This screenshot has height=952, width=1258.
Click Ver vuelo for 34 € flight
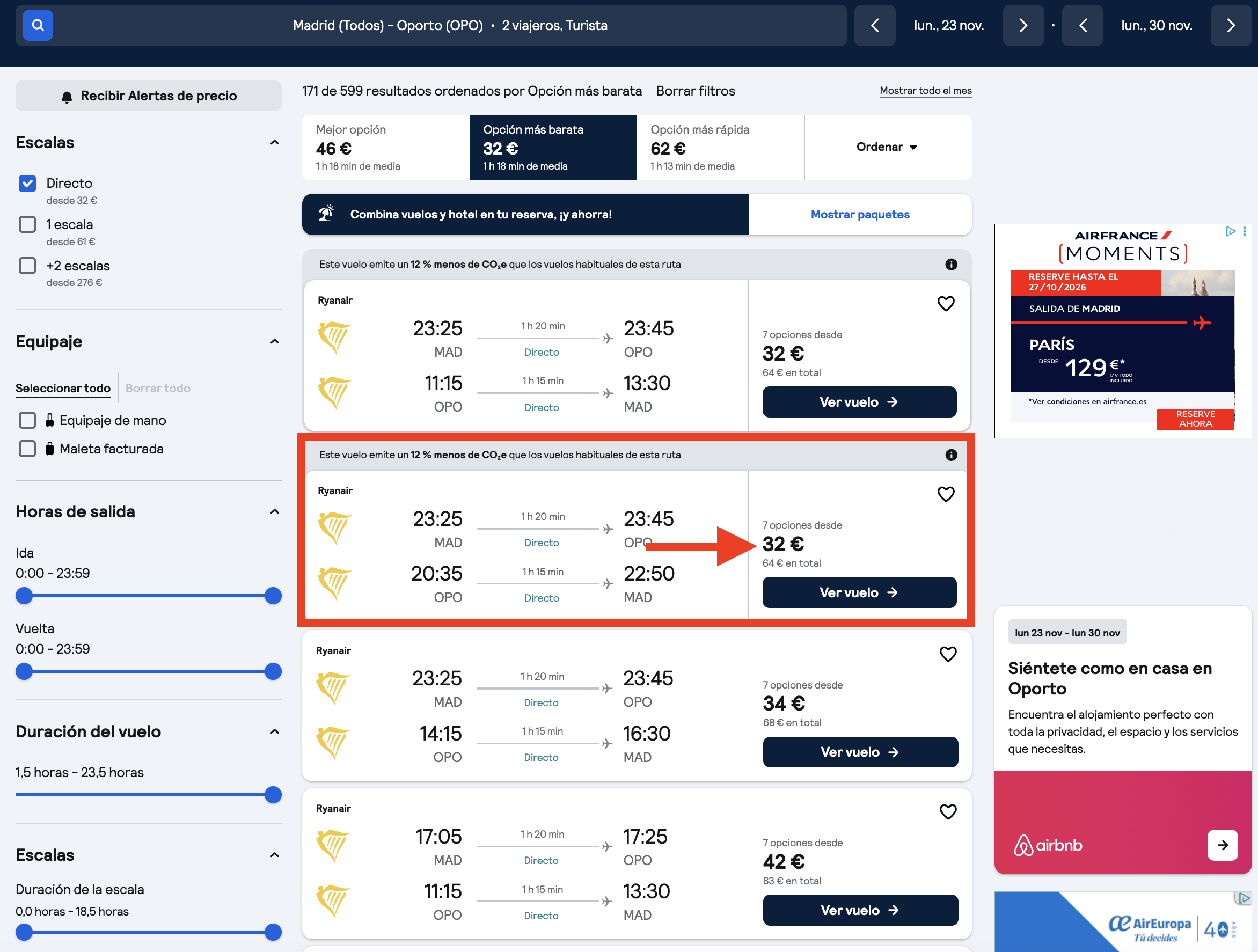(x=860, y=752)
